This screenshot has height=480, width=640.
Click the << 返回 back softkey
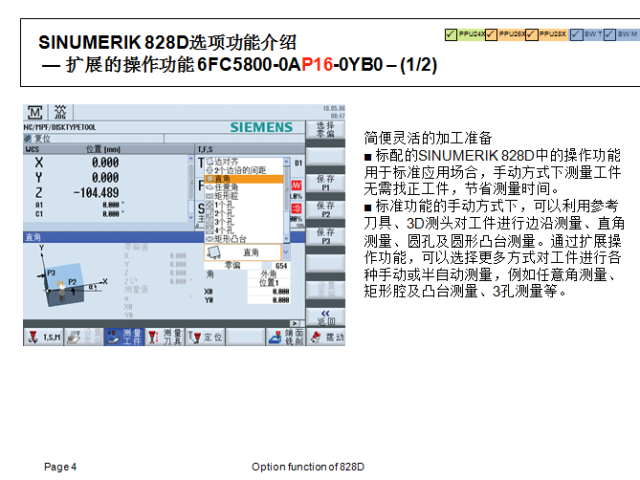tap(325, 317)
